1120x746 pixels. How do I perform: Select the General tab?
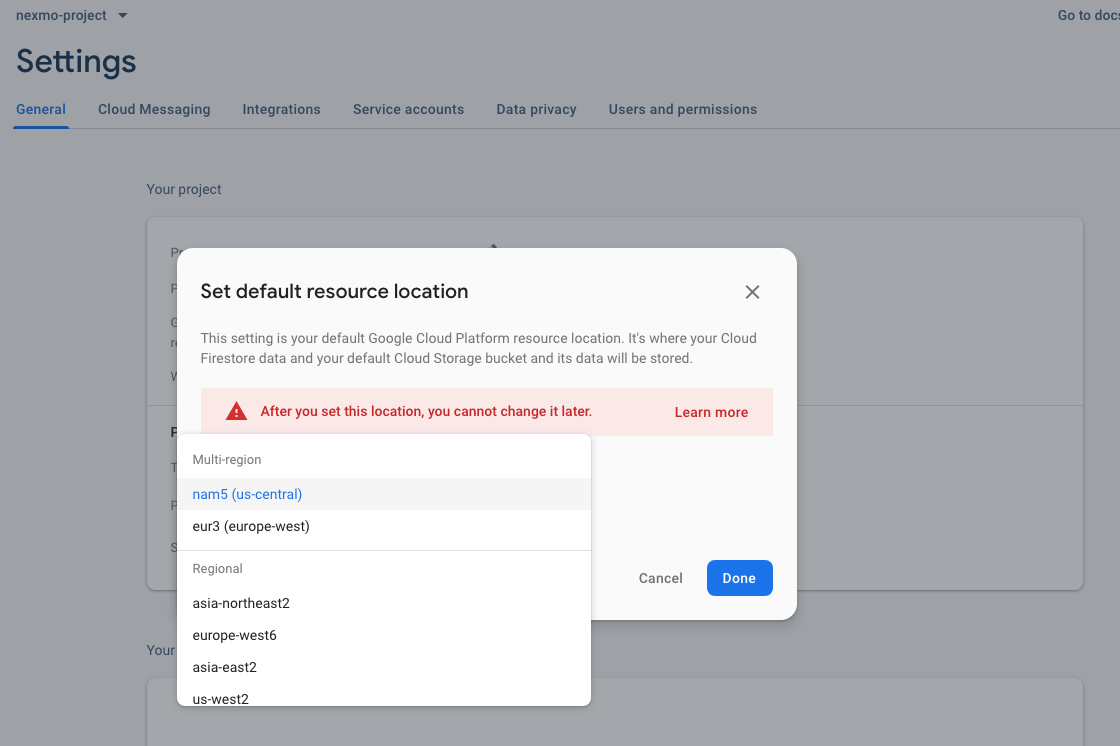[41, 109]
